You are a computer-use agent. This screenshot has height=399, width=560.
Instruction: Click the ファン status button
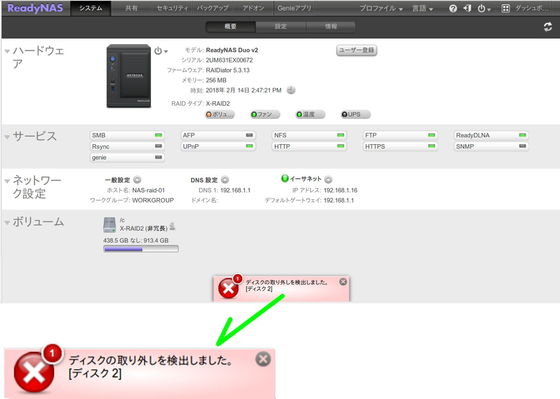click(265, 114)
